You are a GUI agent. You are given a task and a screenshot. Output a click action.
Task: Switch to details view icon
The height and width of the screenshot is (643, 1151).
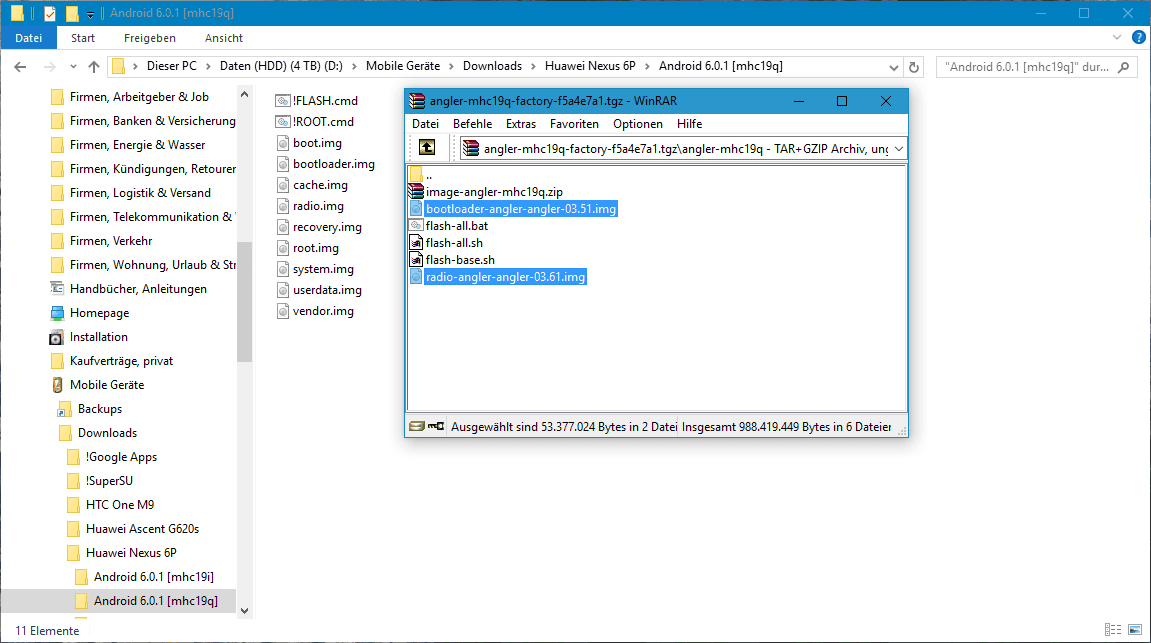[1113, 630]
